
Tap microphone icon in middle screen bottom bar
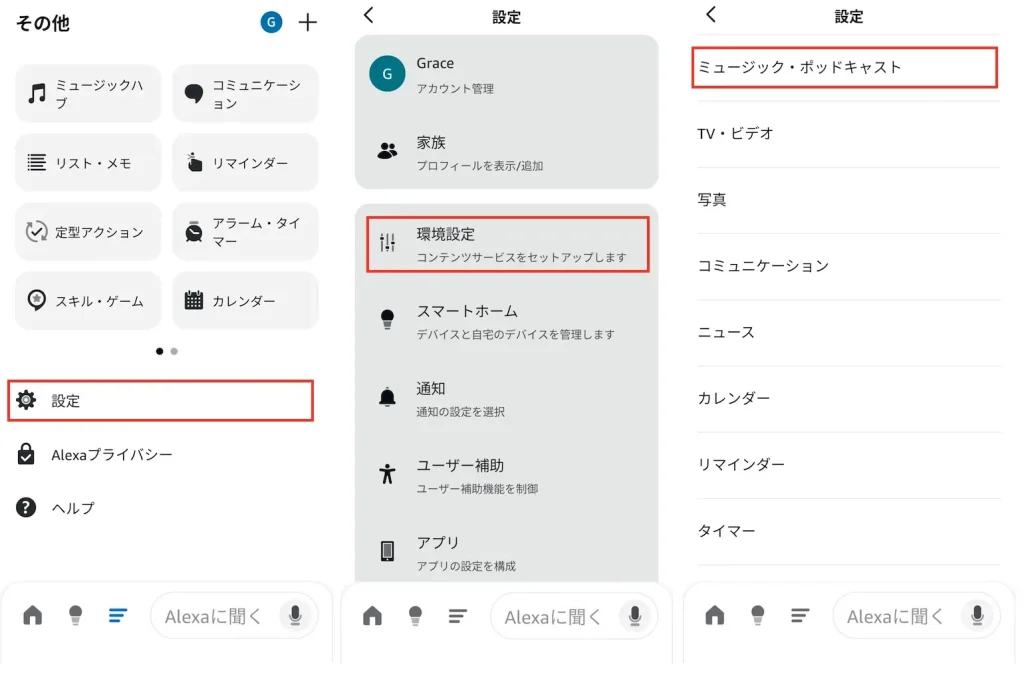click(635, 616)
